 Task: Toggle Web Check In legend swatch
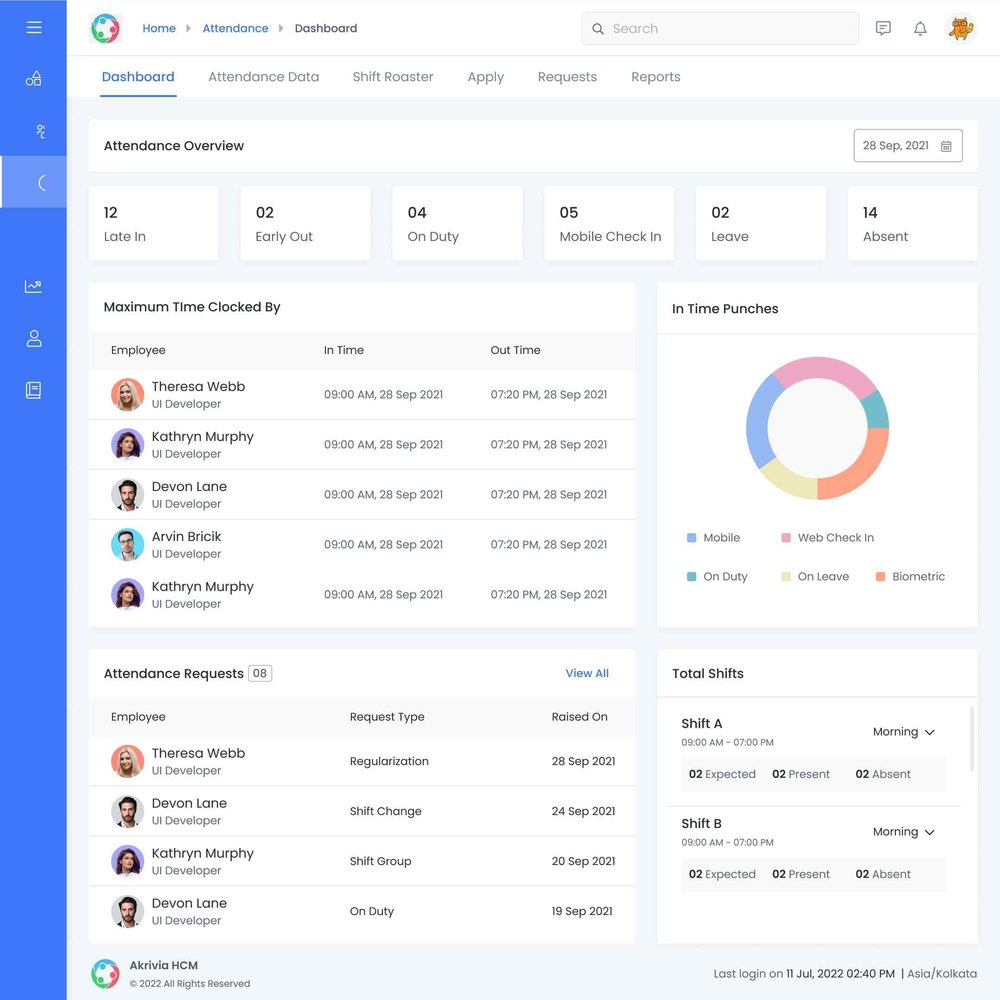pos(786,538)
